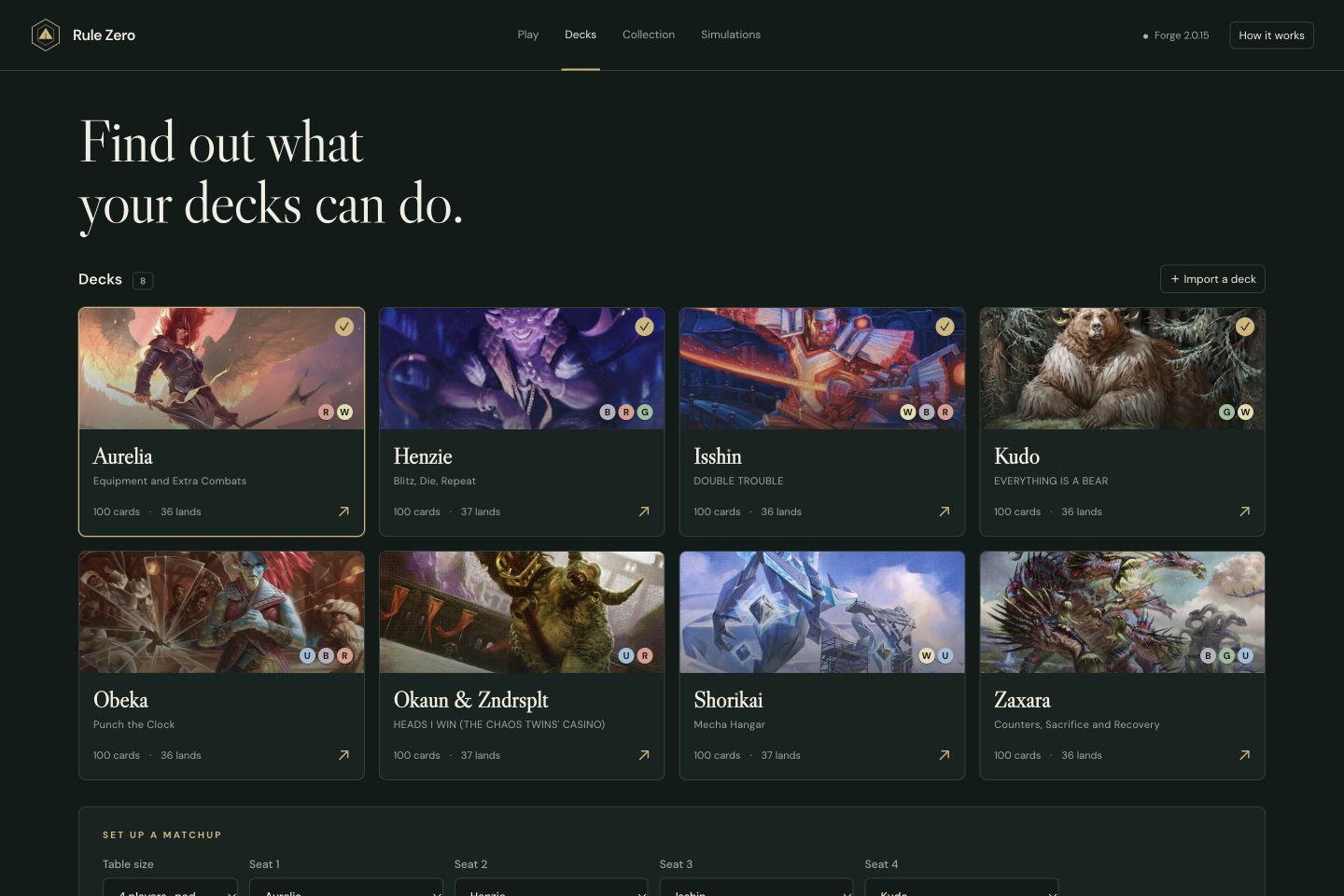
Task: Deselect the Kudo deck checkmark
Action: coord(1245,326)
